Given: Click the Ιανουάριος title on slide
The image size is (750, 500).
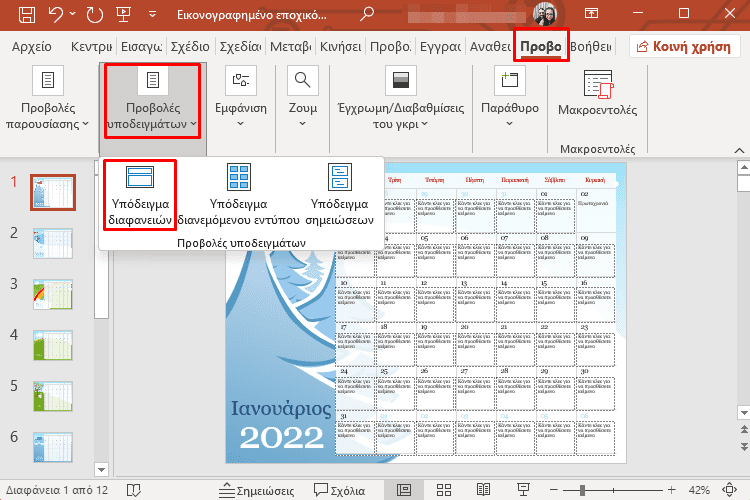Looking at the screenshot, I should (x=281, y=408).
